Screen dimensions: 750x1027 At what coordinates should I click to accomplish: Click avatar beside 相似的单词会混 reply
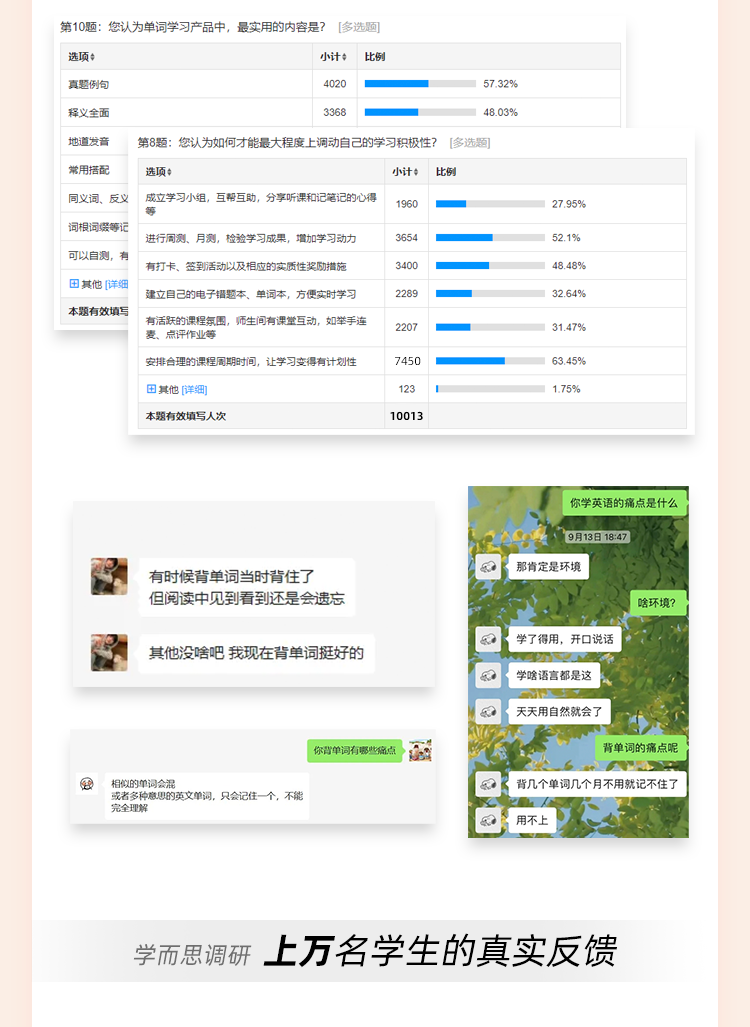pyautogui.click(x=87, y=783)
